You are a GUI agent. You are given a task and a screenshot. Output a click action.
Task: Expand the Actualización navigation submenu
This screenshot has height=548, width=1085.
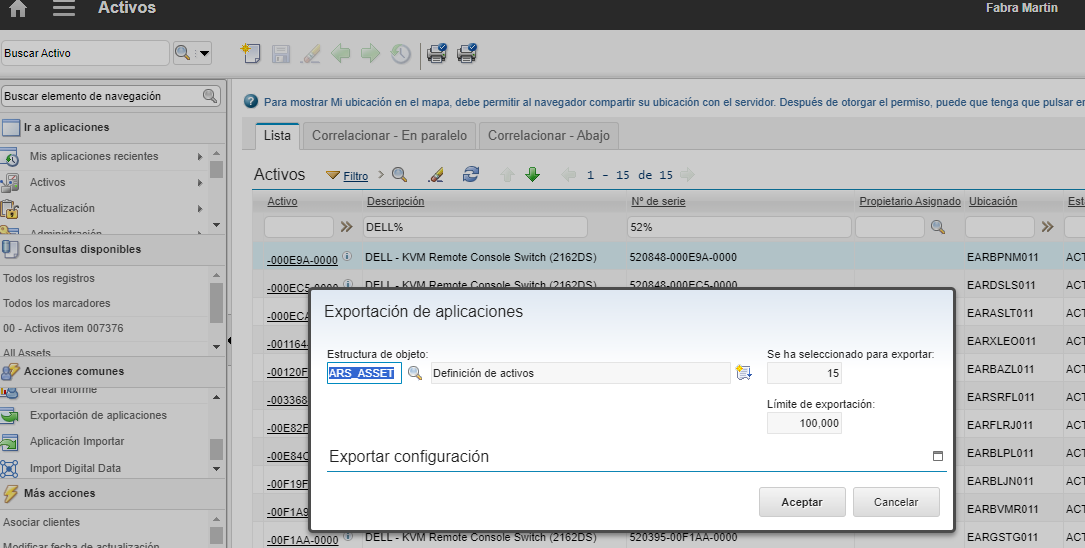coord(200,208)
